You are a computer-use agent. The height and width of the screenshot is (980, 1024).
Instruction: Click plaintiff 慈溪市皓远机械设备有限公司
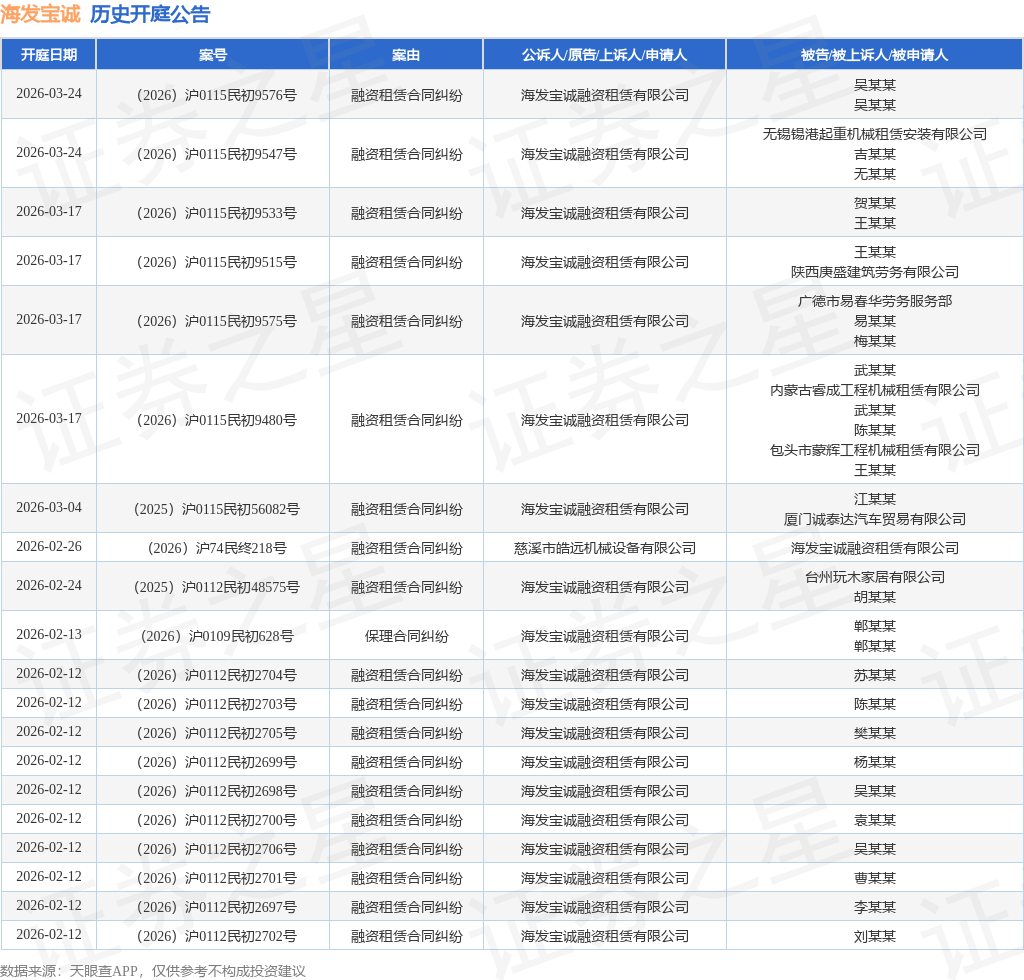[604, 548]
